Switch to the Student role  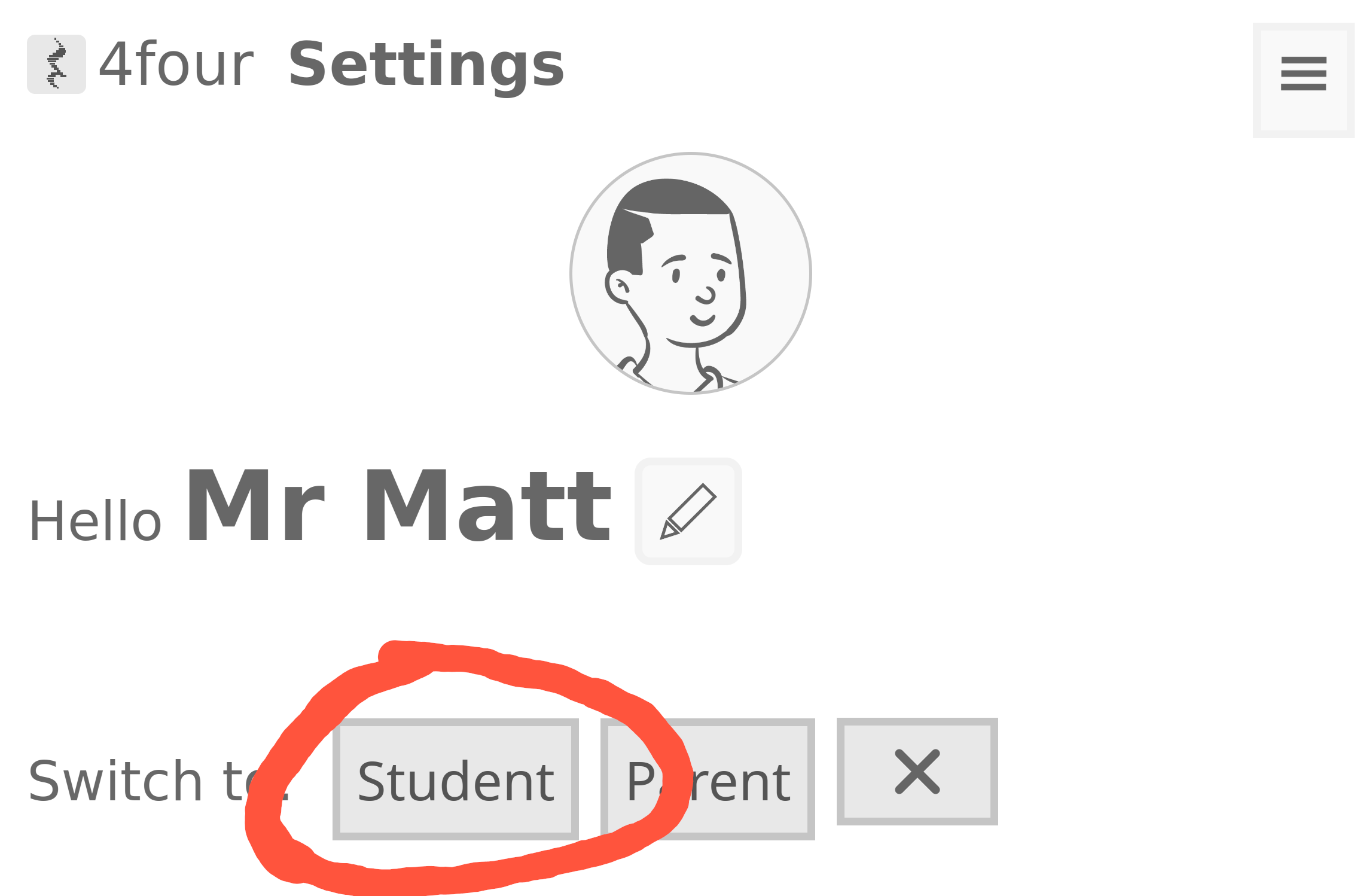[x=456, y=780]
